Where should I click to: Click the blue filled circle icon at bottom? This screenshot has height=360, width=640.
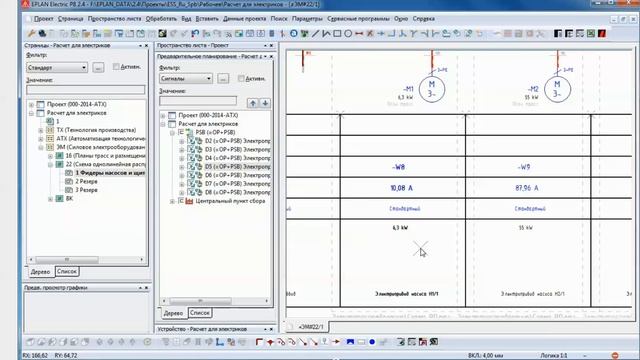372,342
